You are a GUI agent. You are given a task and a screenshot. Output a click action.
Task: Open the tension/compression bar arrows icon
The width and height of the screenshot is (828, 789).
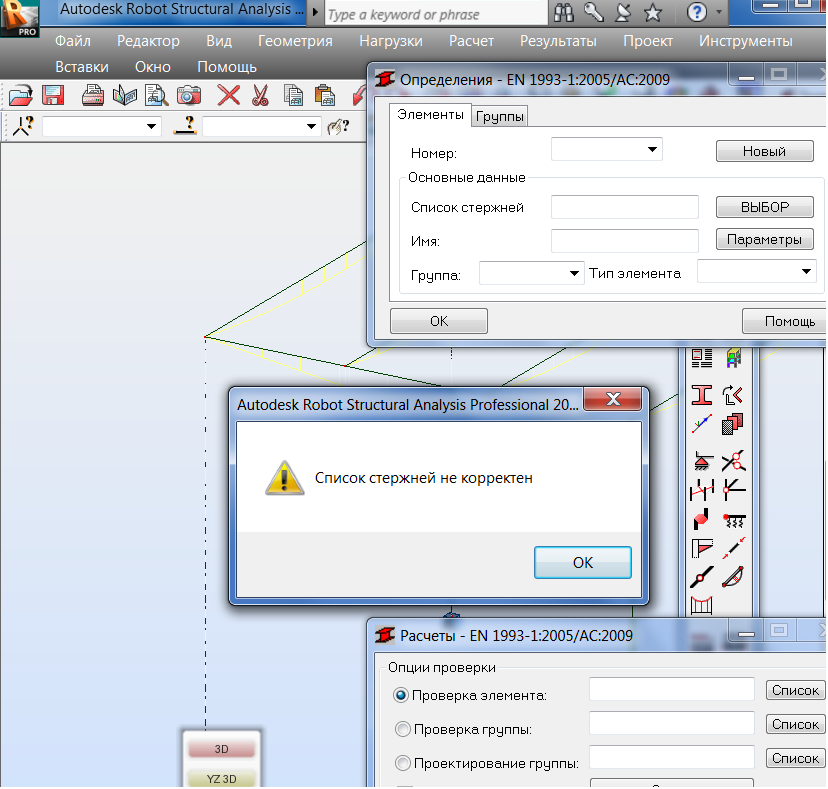734,548
